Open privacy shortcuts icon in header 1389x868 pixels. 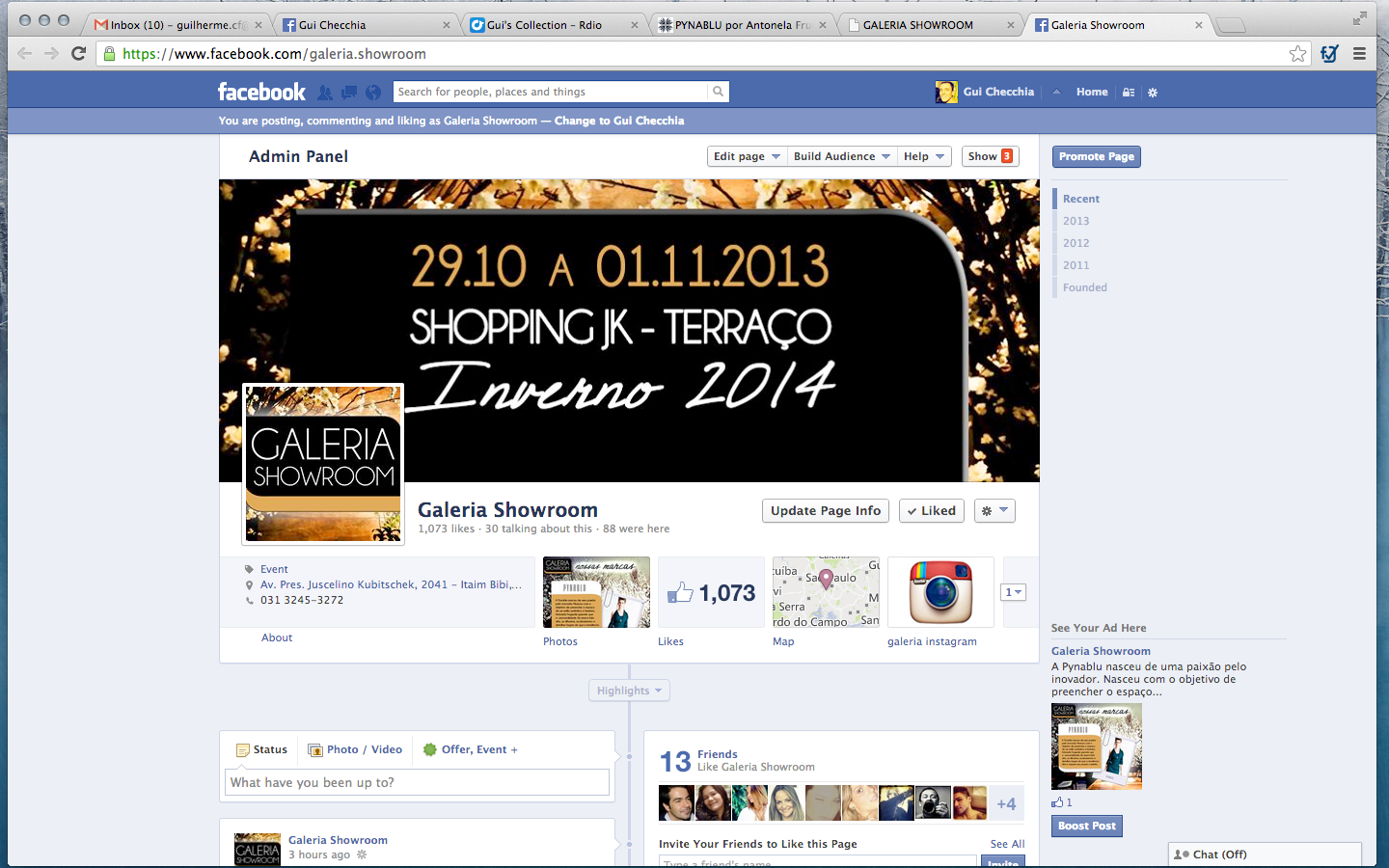click(1129, 93)
